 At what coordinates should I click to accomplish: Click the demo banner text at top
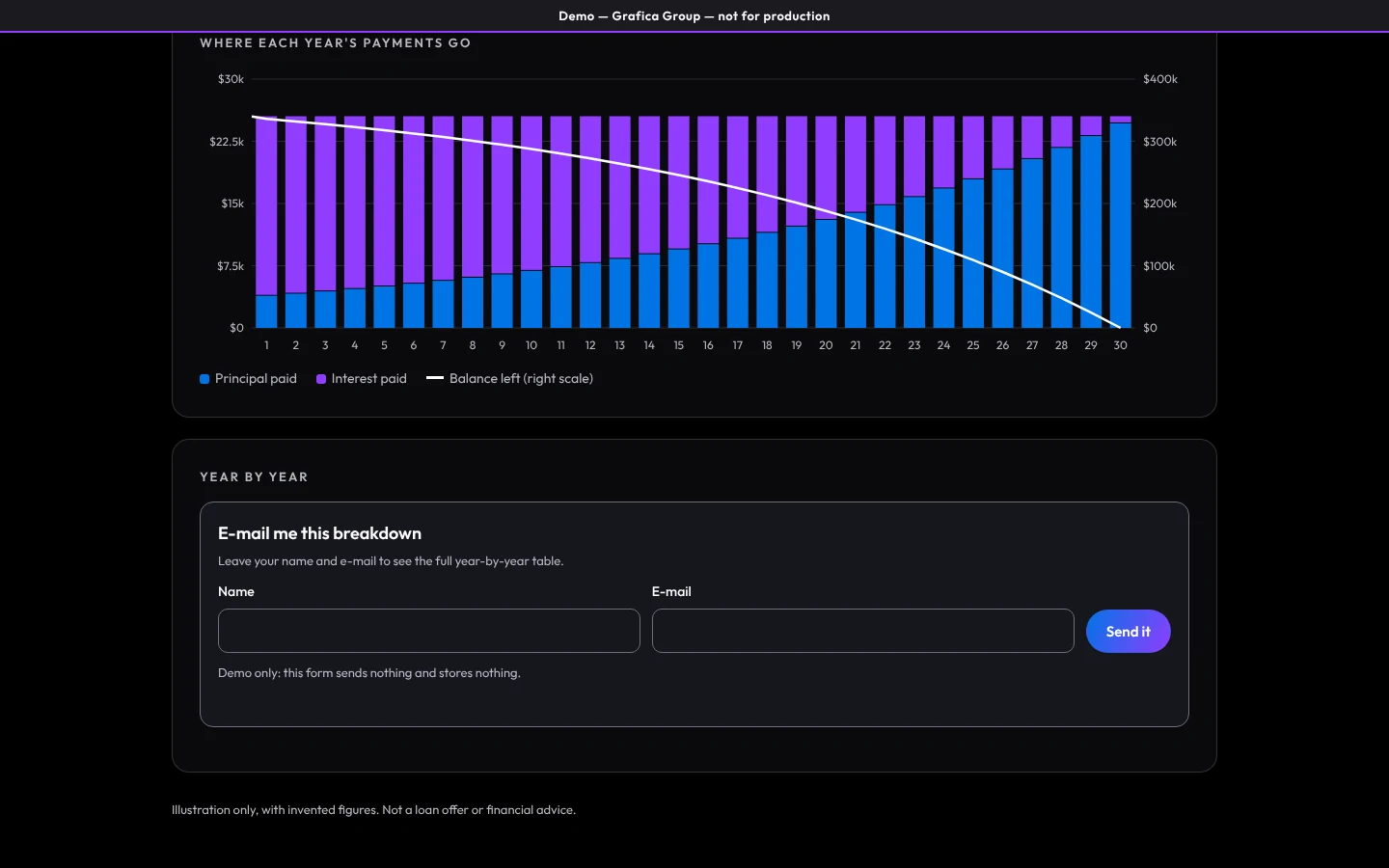pyautogui.click(x=694, y=16)
